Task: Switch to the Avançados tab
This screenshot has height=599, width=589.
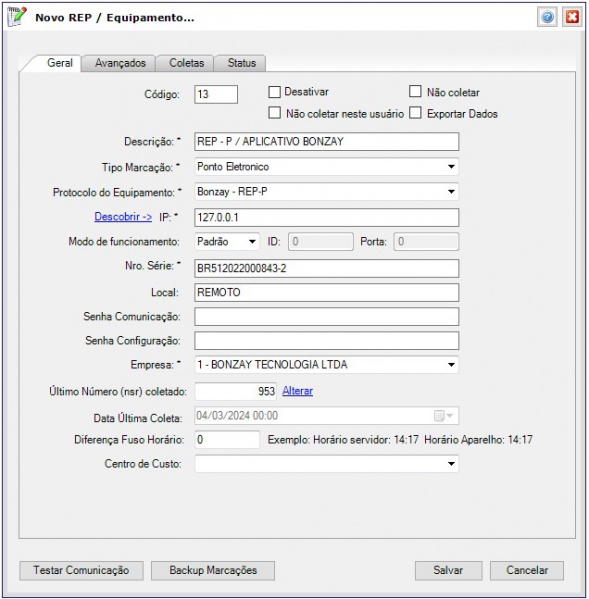Action: (120, 63)
